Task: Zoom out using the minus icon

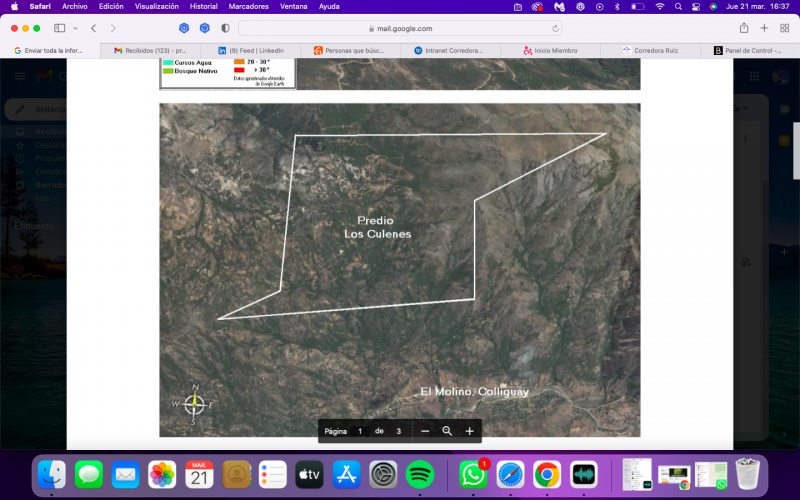Action: pyautogui.click(x=424, y=431)
